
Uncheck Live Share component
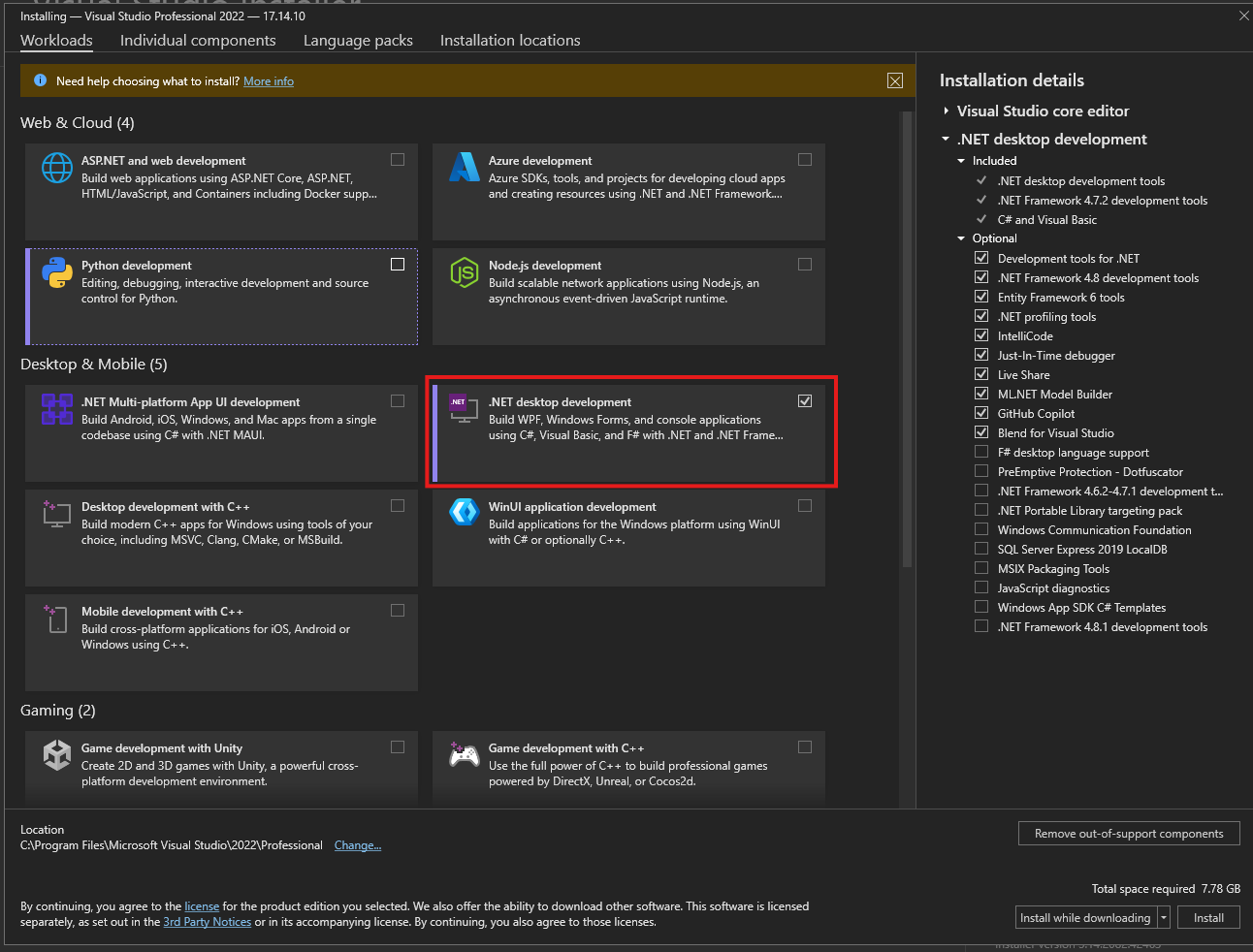[981, 374]
